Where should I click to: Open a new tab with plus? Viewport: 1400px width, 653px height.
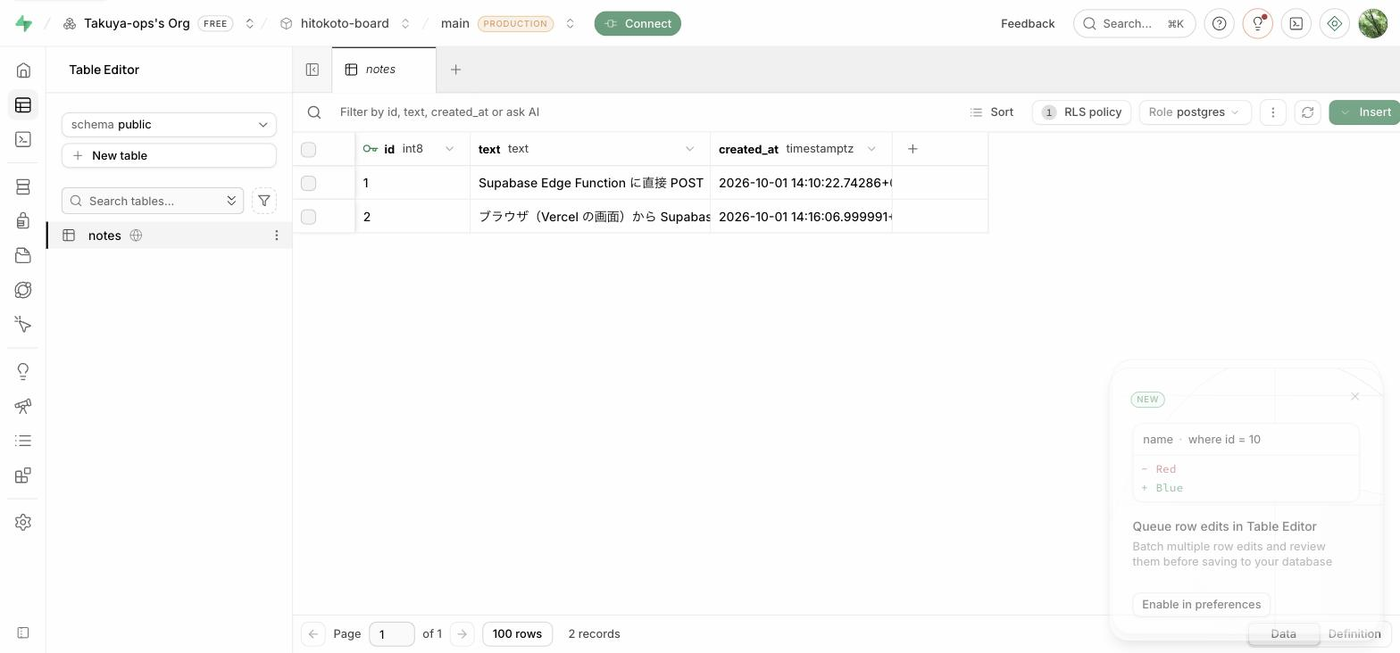[456, 70]
